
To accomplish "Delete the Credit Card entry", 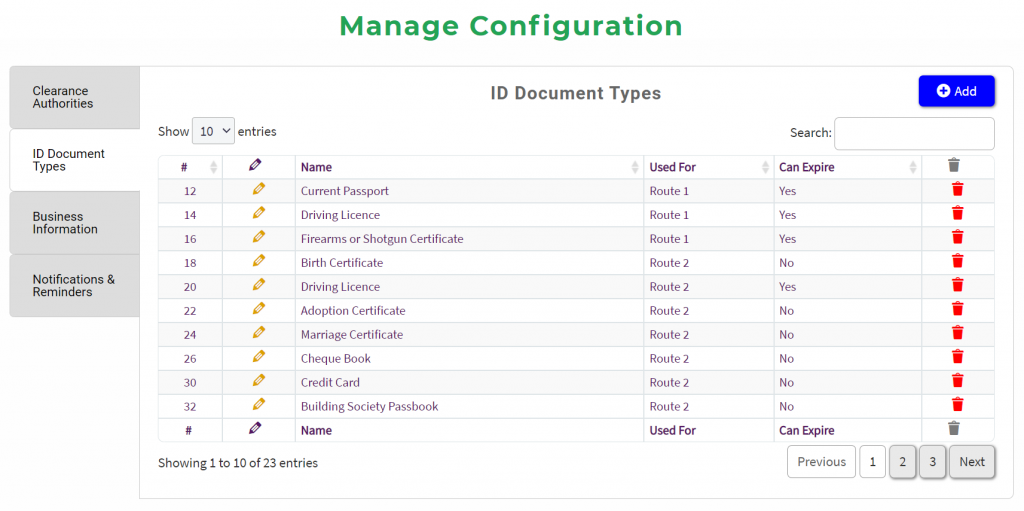I will 957,382.
